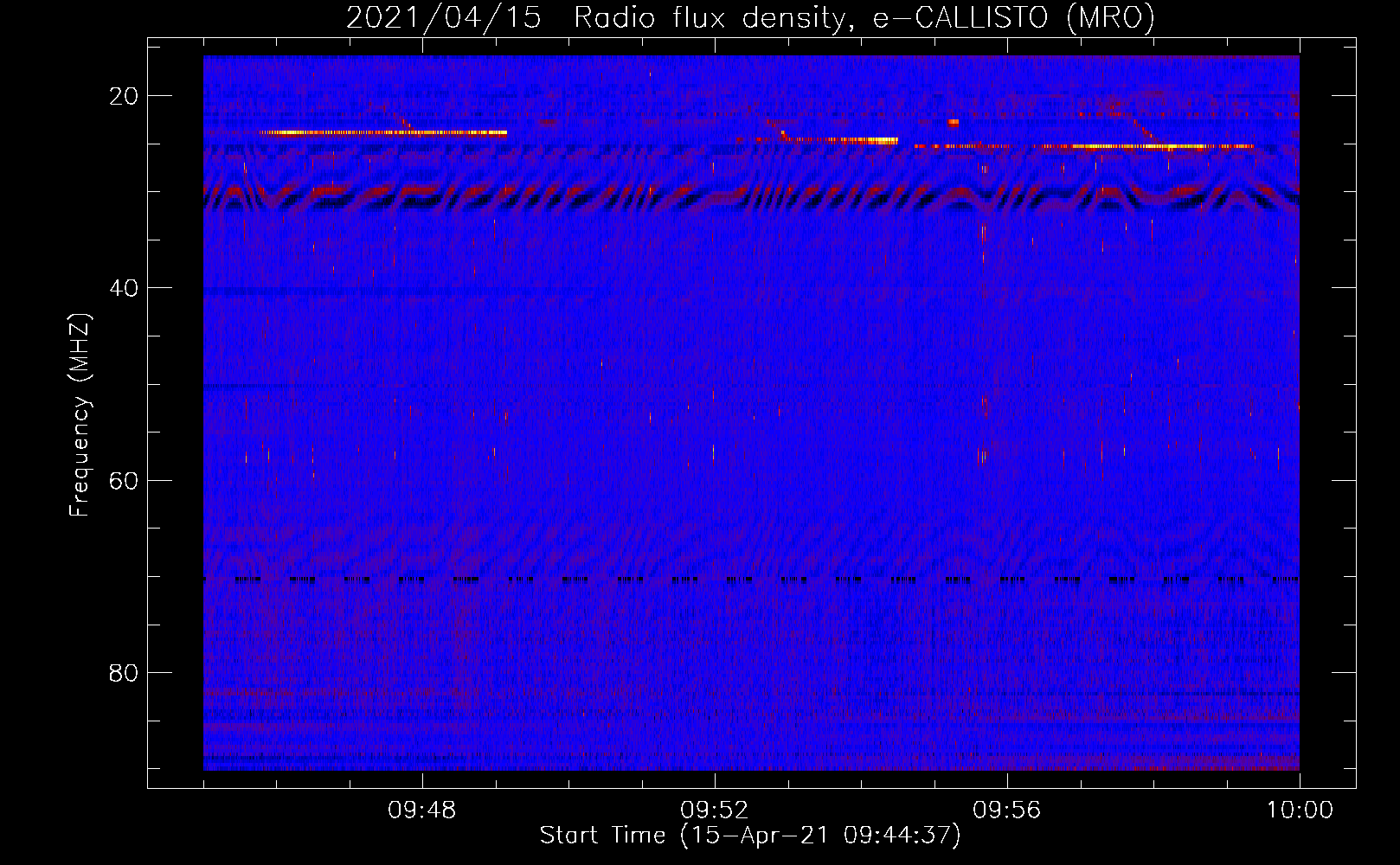Click the 09:52 time tick label
1400x865 pixels.
tap(714, 811)
